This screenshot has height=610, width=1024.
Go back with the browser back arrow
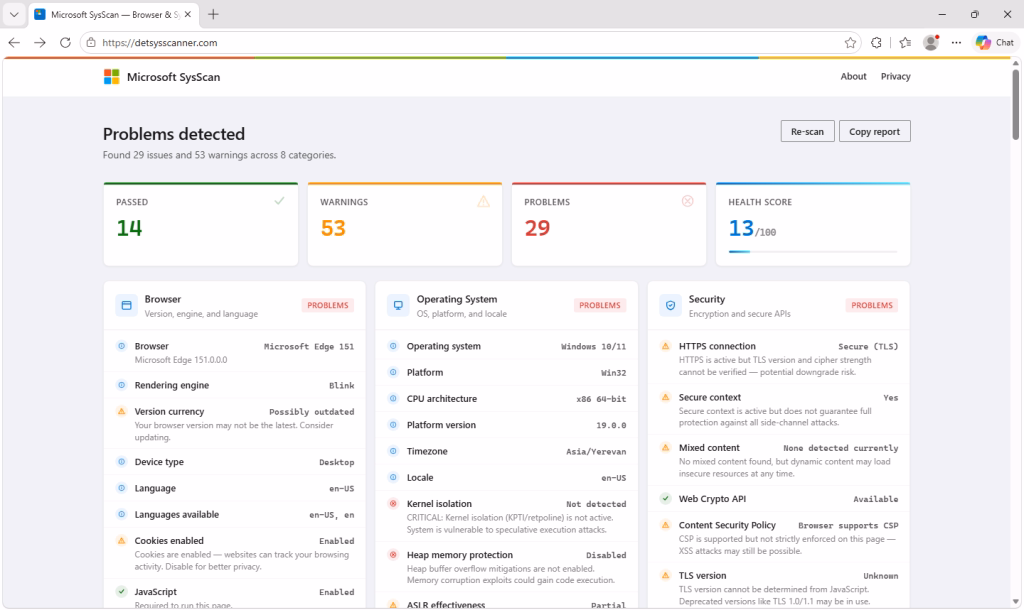coord(14,42)
